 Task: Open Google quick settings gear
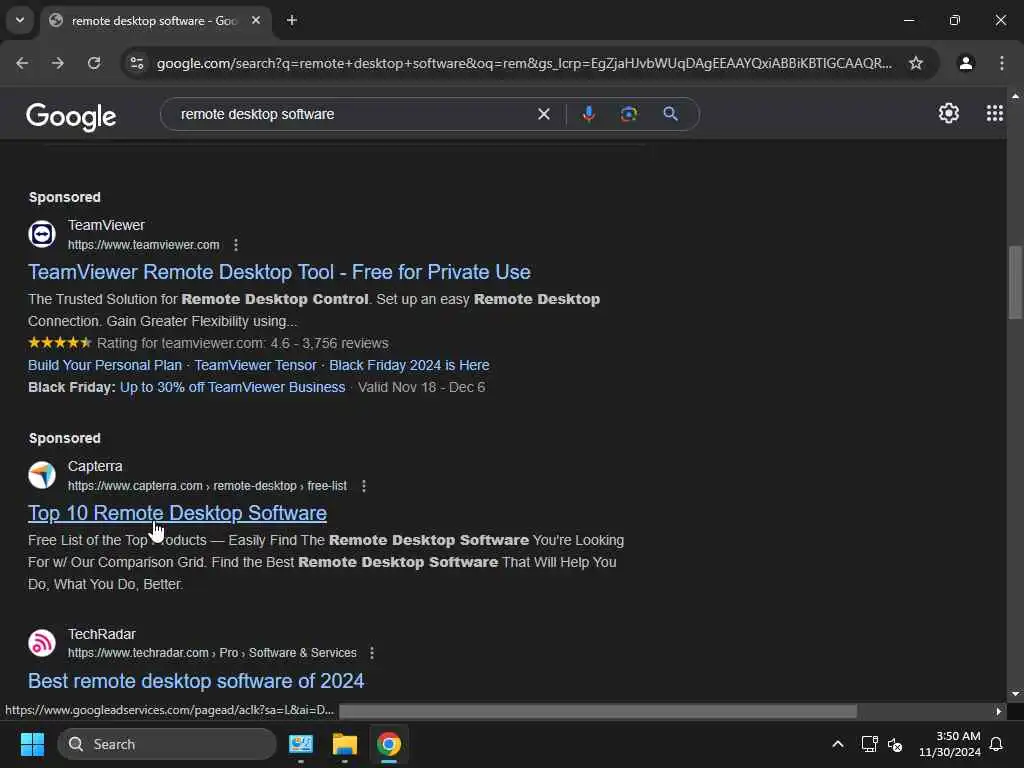948,114
